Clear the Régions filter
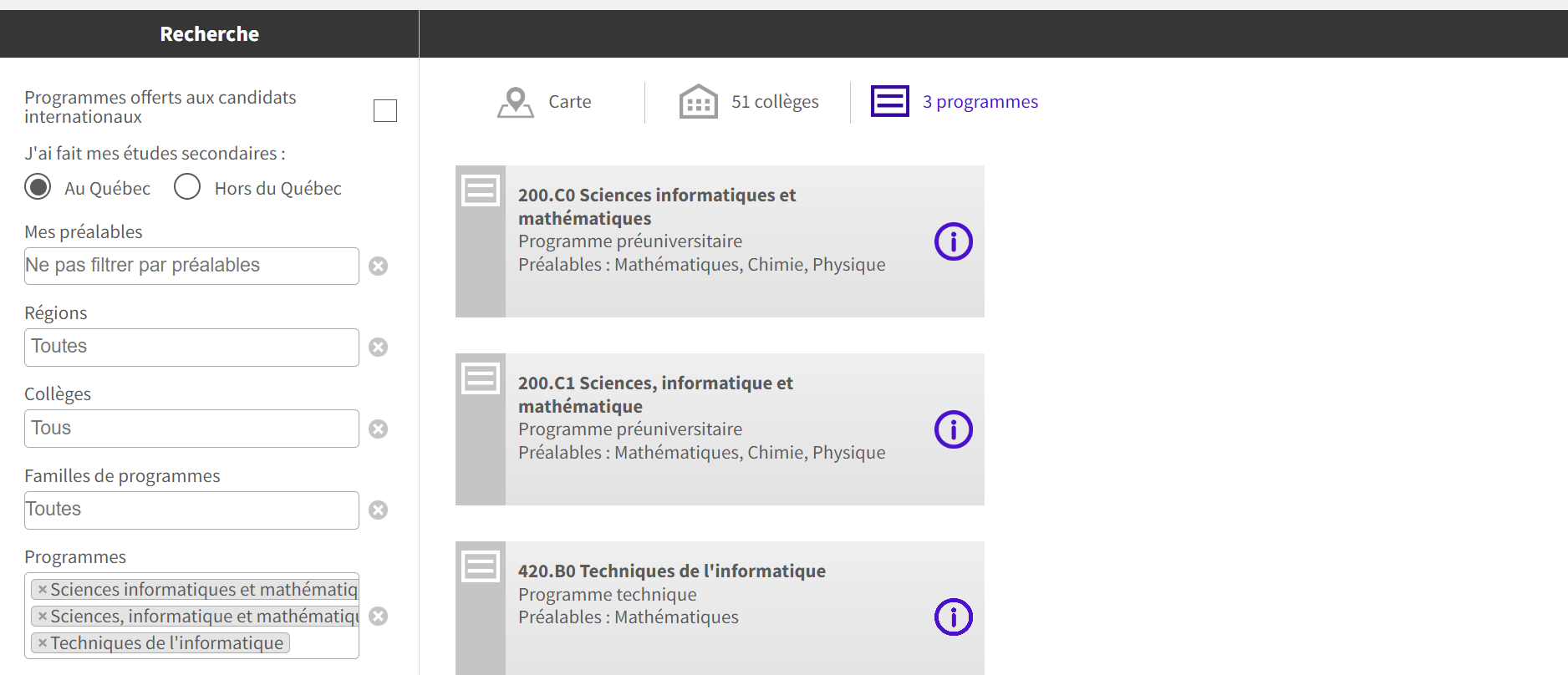 pyautogui.click(x=379, y=347)
